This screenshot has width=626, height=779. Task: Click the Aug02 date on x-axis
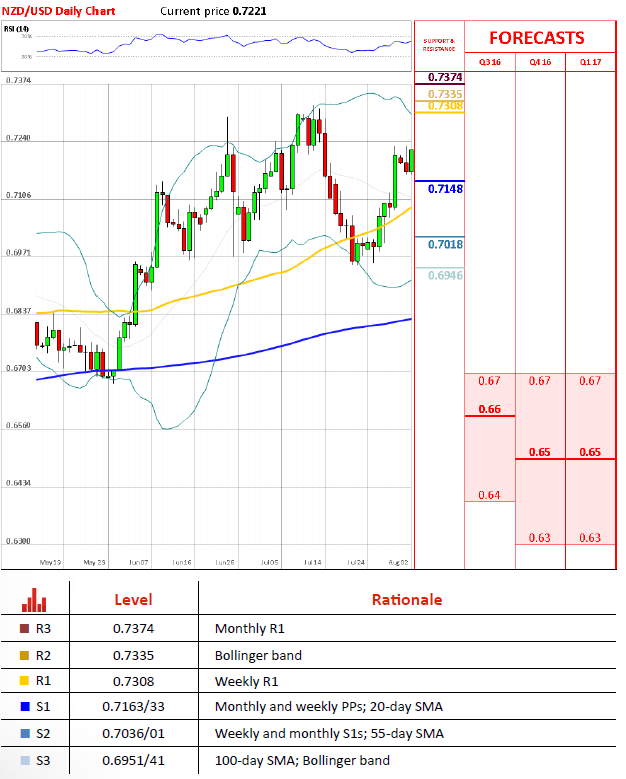coord(398,562)
